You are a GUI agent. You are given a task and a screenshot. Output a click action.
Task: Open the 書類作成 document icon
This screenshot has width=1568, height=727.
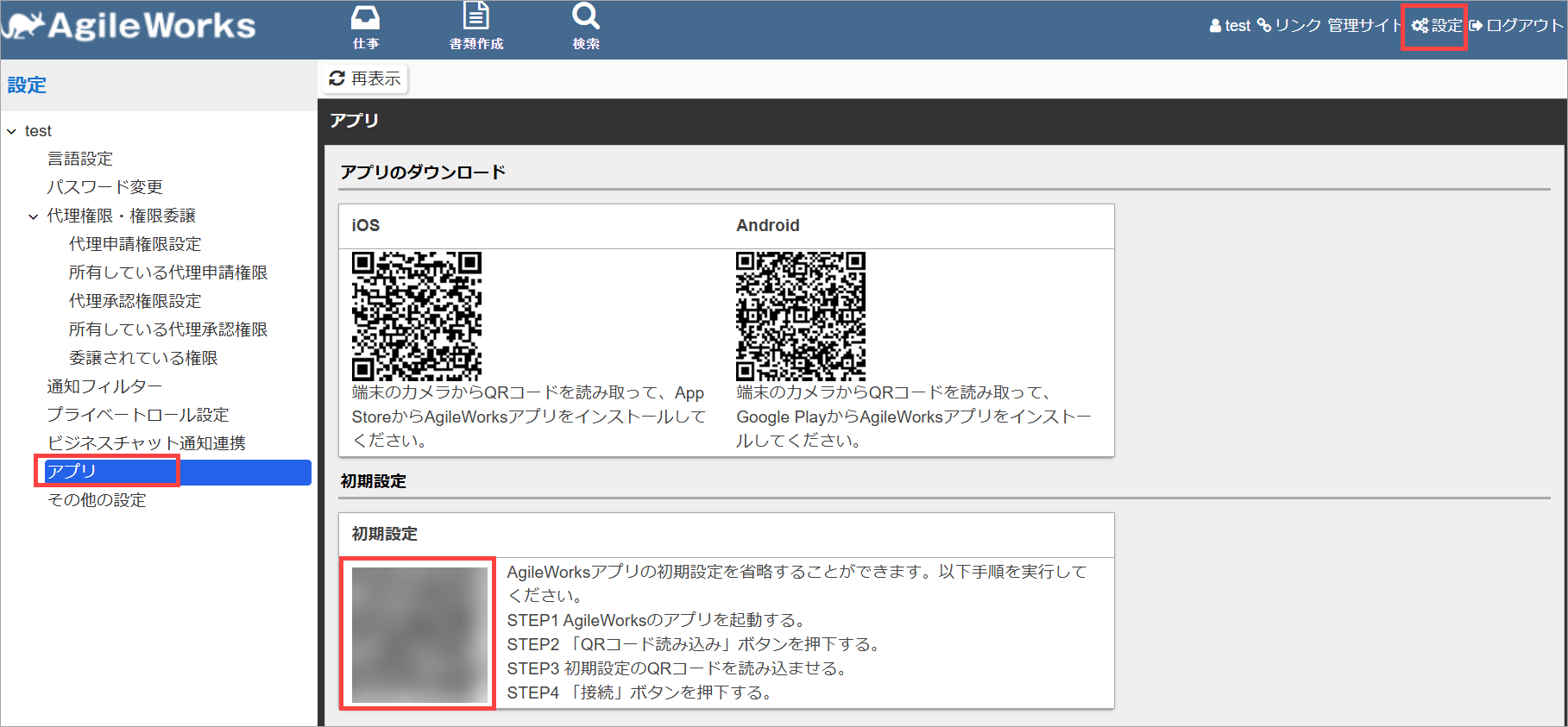click(x=476, y=27)
